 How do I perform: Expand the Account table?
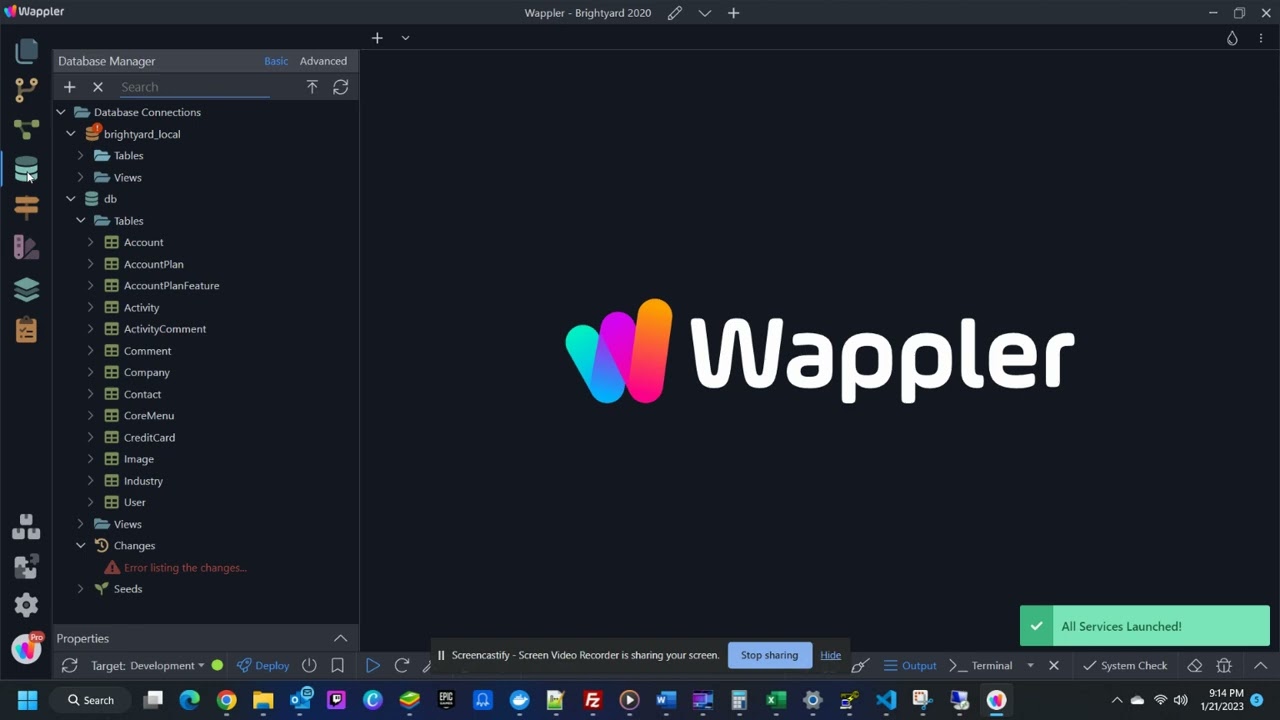(91, 243)
